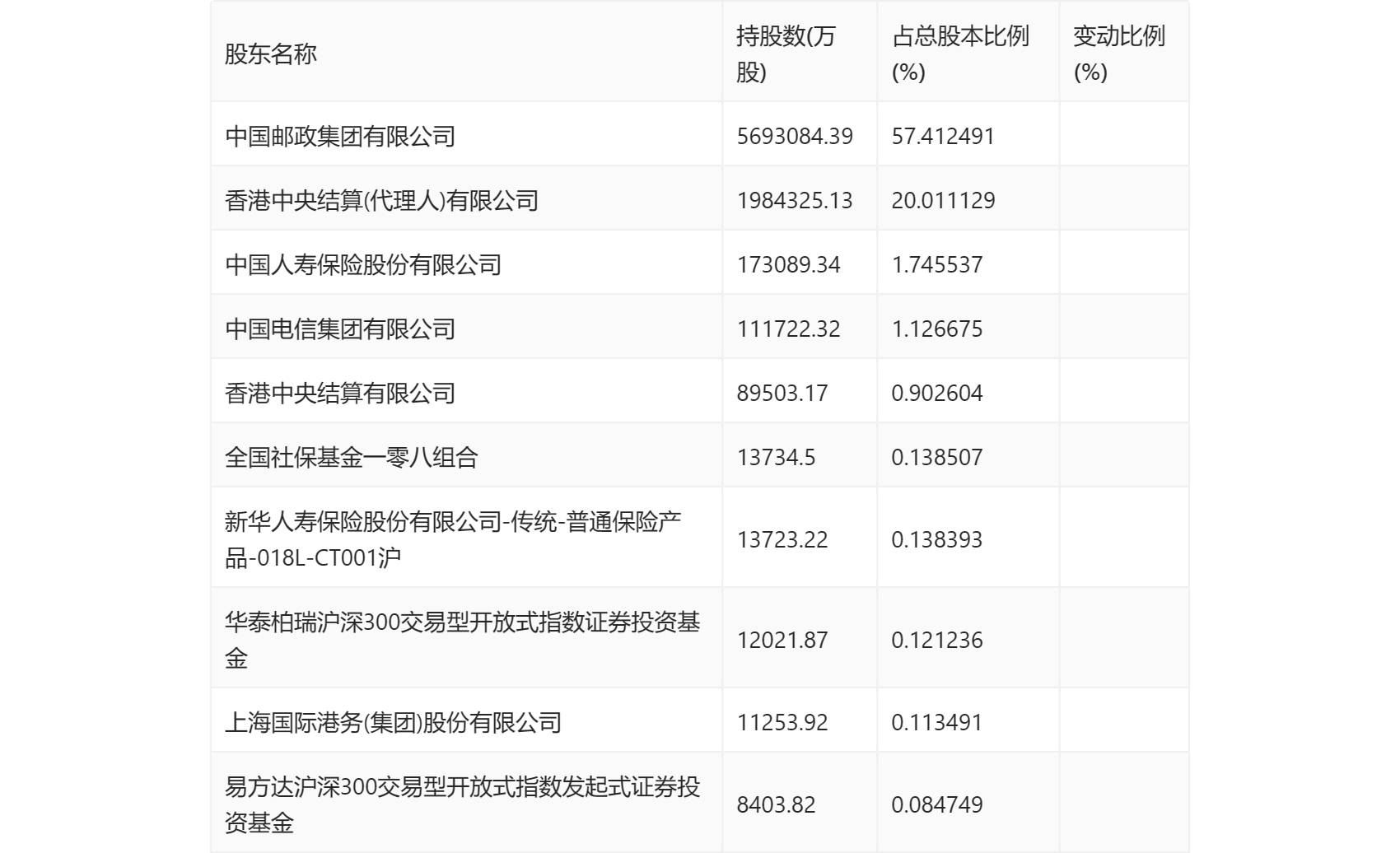Select the percentage 0.902604
The image size is (1400, 853).
[x=937, y=393]
